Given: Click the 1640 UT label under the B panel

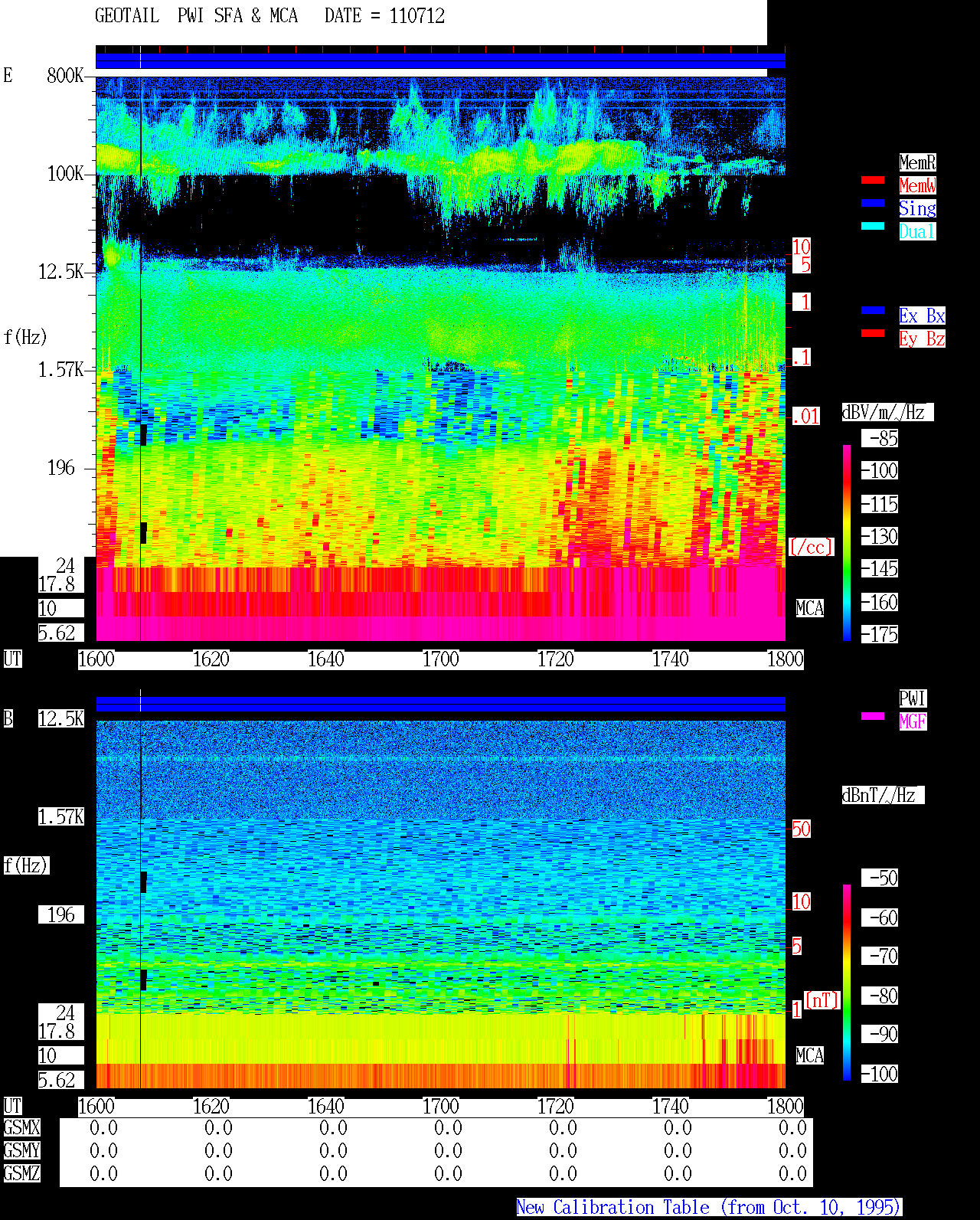Looking at the screenshot, I should 326,1106.
